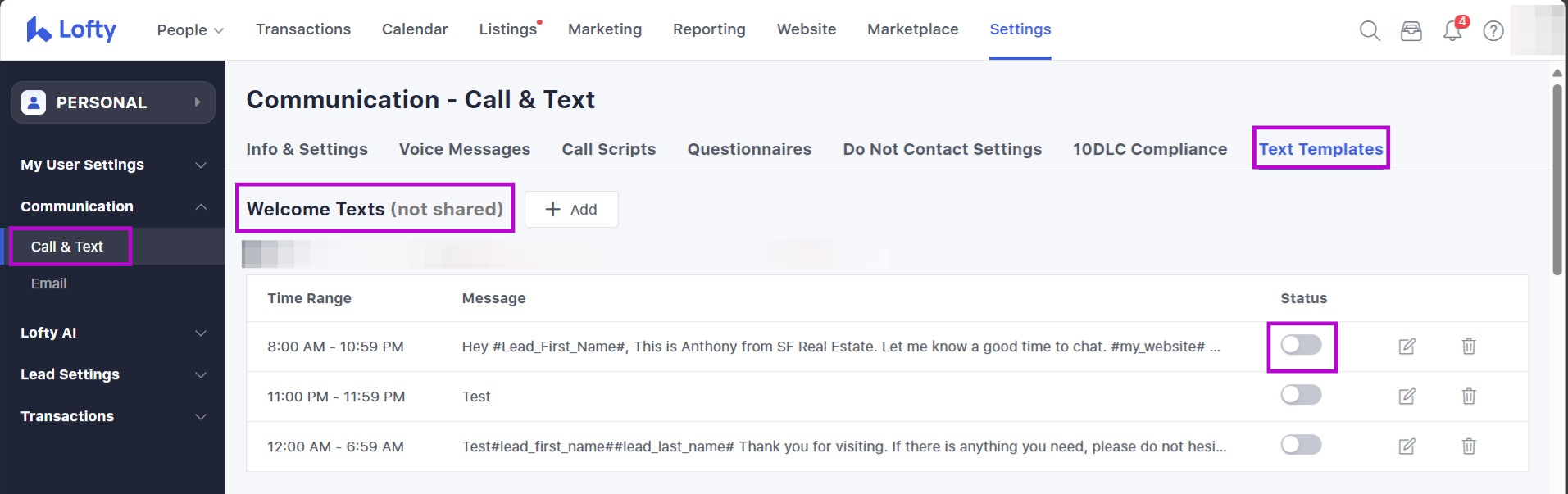1568x494 pixels.
Task: Turn on the 12:00 AM - 6:59 AM text
Action: pos(1301,446)
